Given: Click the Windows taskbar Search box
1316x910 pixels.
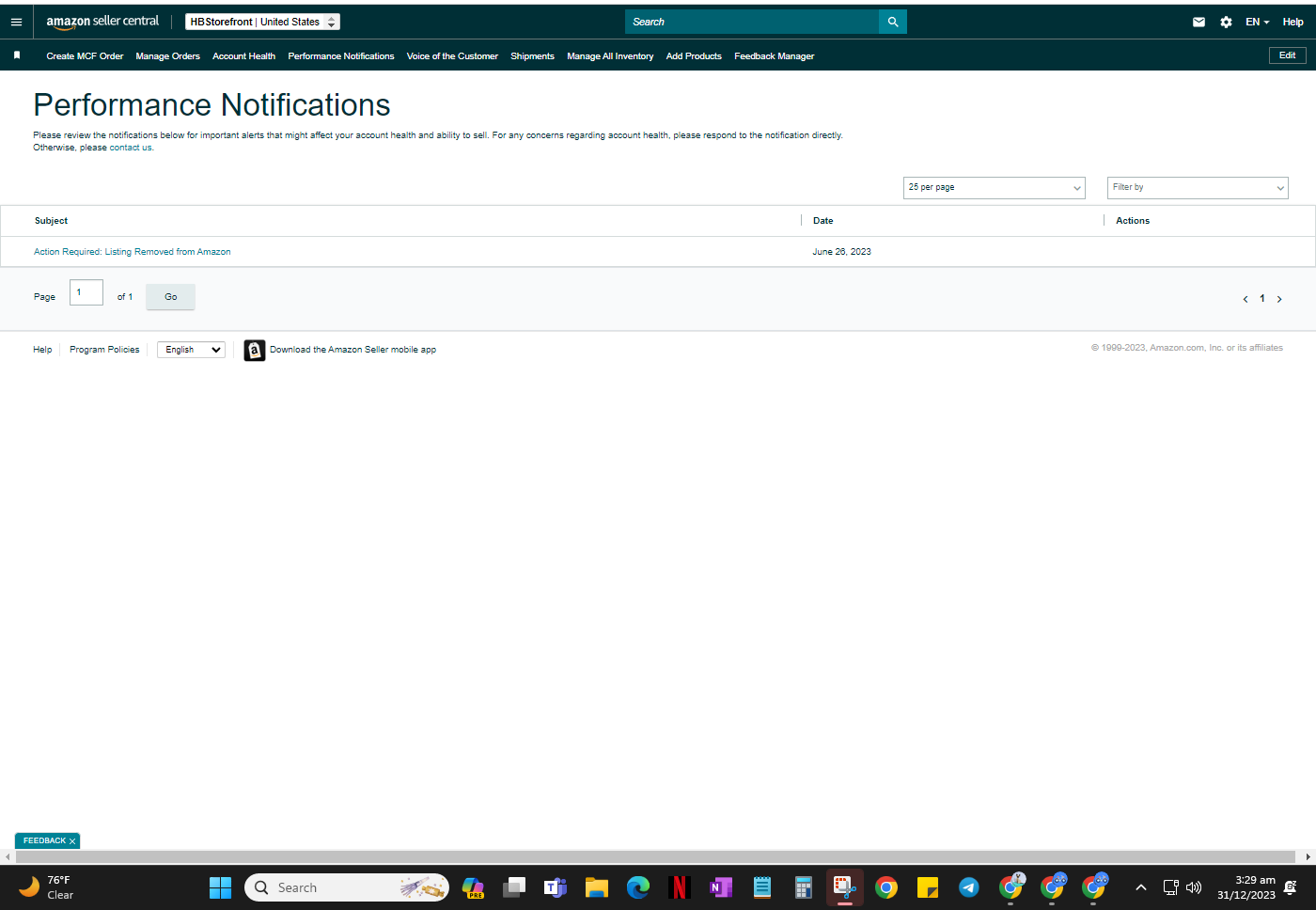Looking at the screenshot, I should (x=347, y=887).
